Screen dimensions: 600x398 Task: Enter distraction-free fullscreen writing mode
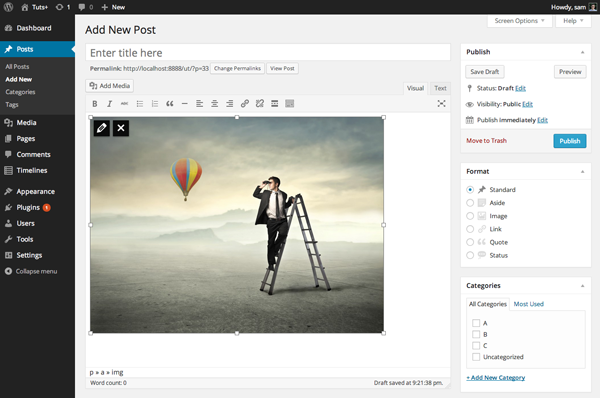coord(441,104)
